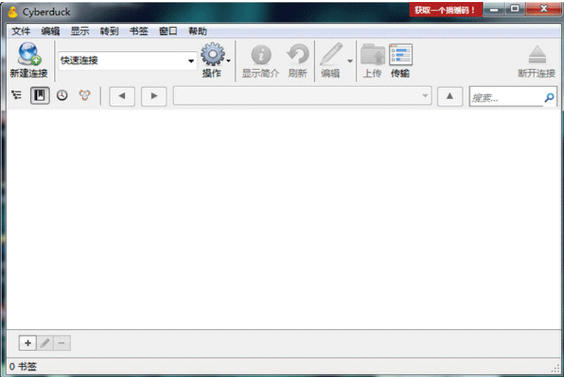Open the Edit toolbar dropdown arrow
This screenshot has height=377, width=564.
(x=350, y=61)
